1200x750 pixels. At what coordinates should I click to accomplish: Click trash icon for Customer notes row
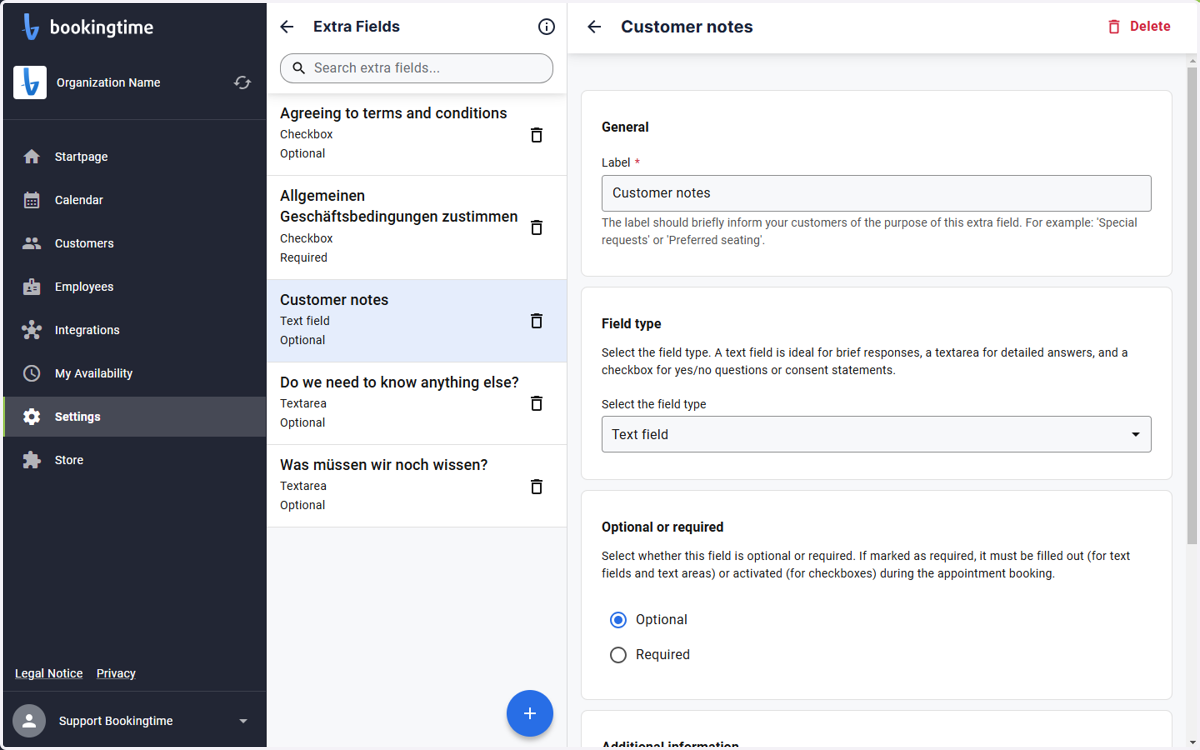pos(536,321)
